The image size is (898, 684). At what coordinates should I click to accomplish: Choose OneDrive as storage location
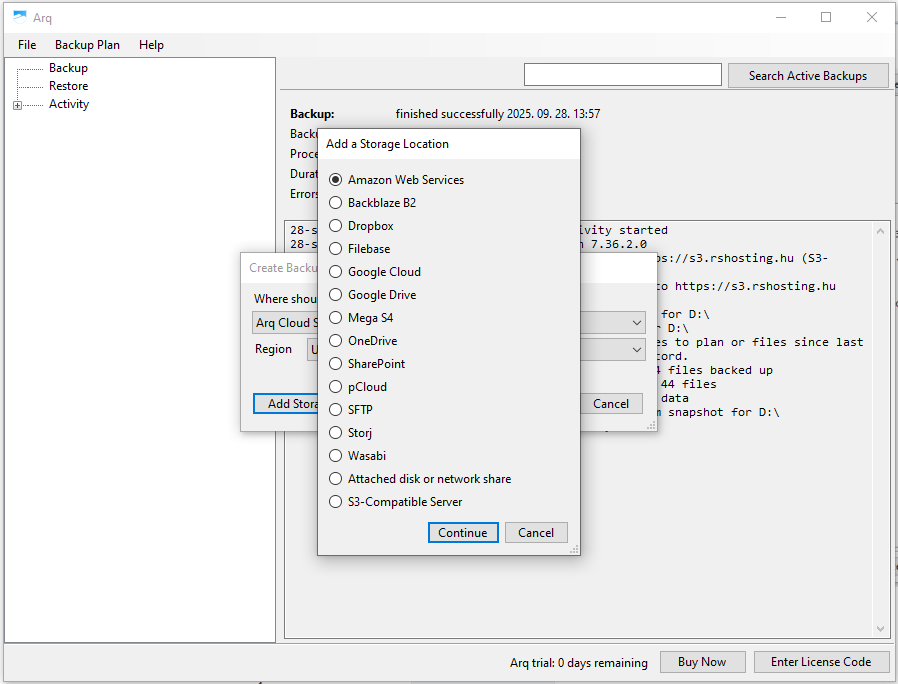[336, 341]
